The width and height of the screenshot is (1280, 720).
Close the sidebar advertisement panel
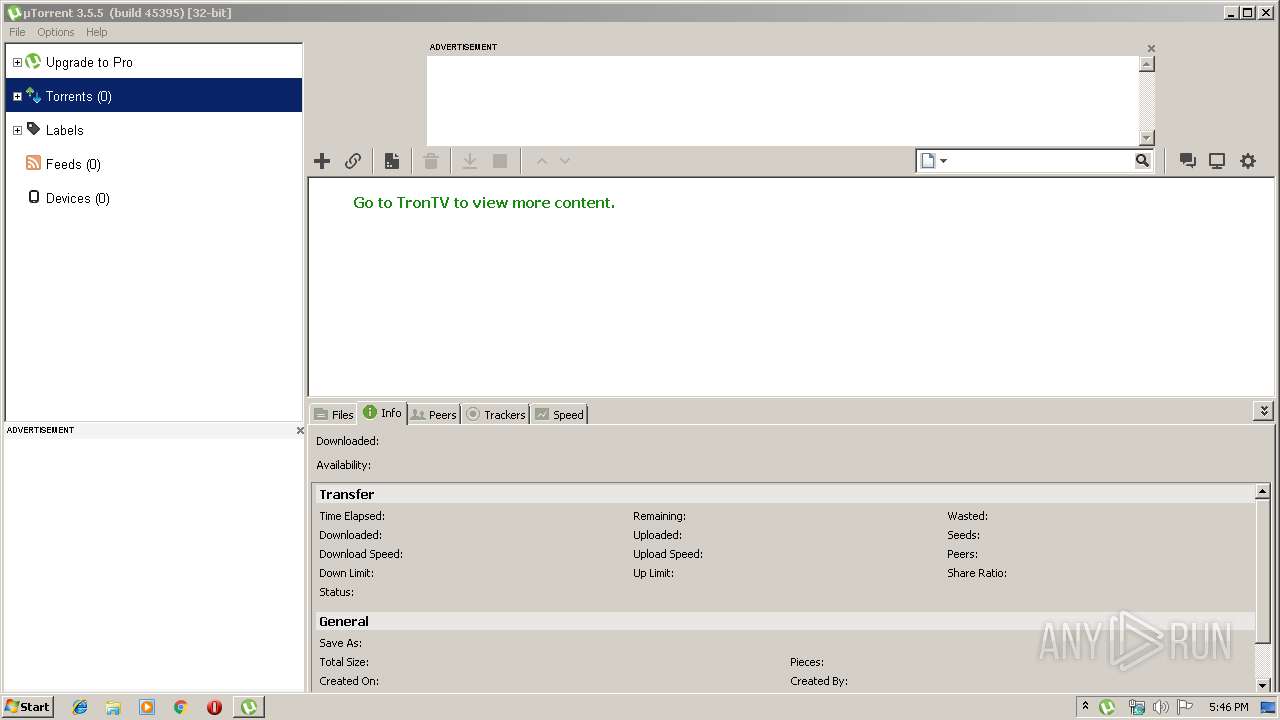point(300,430)
